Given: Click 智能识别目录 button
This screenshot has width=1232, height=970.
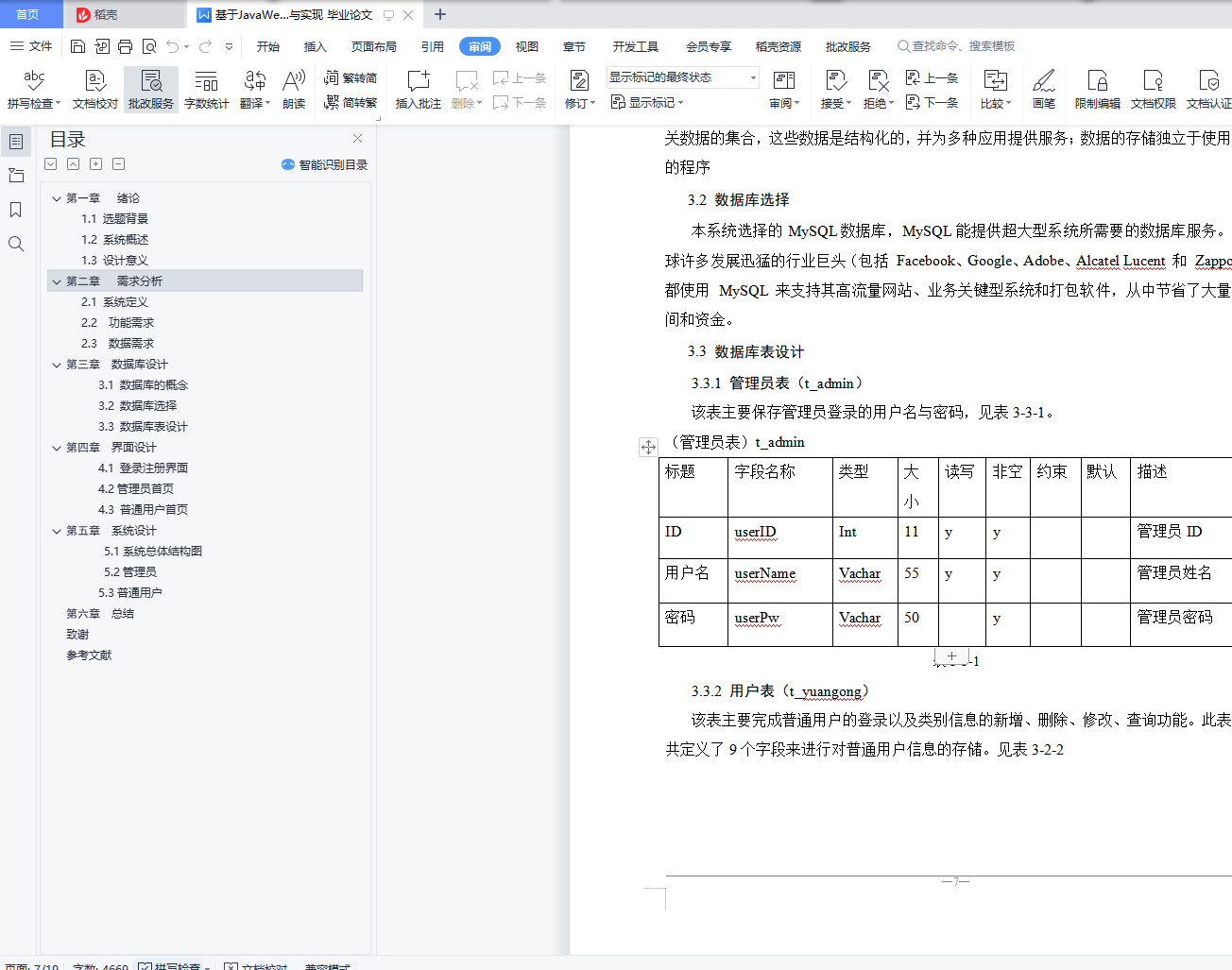Looking at the screenshot, I should coord(325,164).
